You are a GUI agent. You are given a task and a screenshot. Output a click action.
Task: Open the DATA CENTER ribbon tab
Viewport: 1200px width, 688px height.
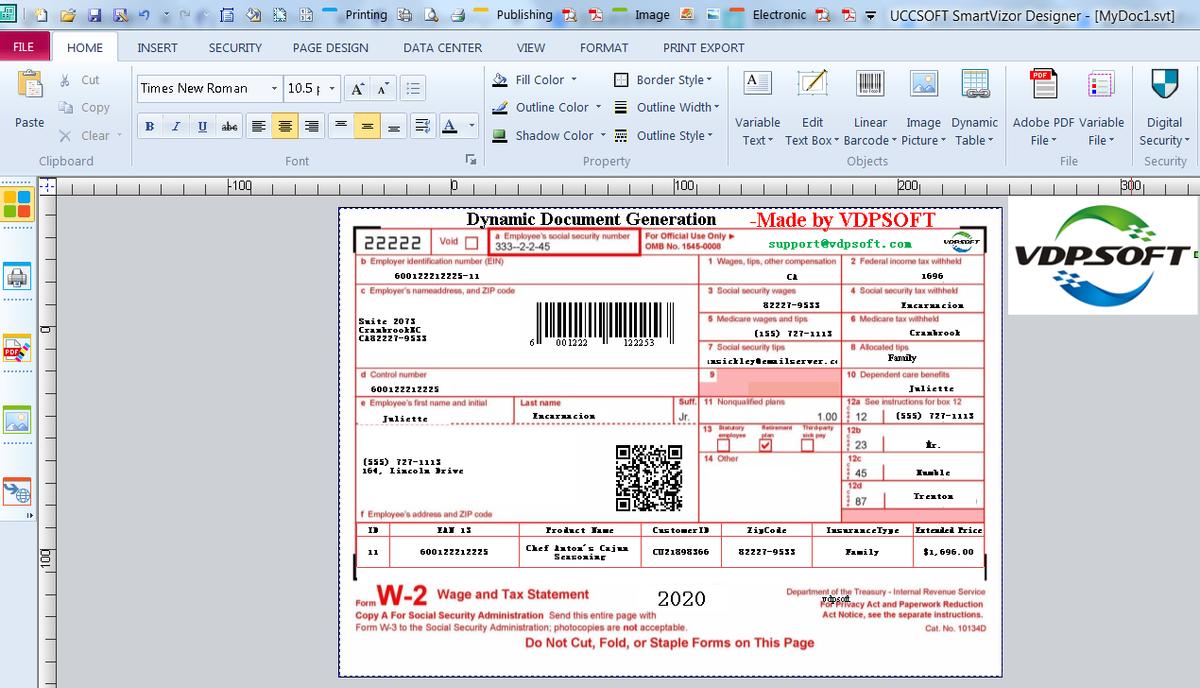[x=442, y=47]
